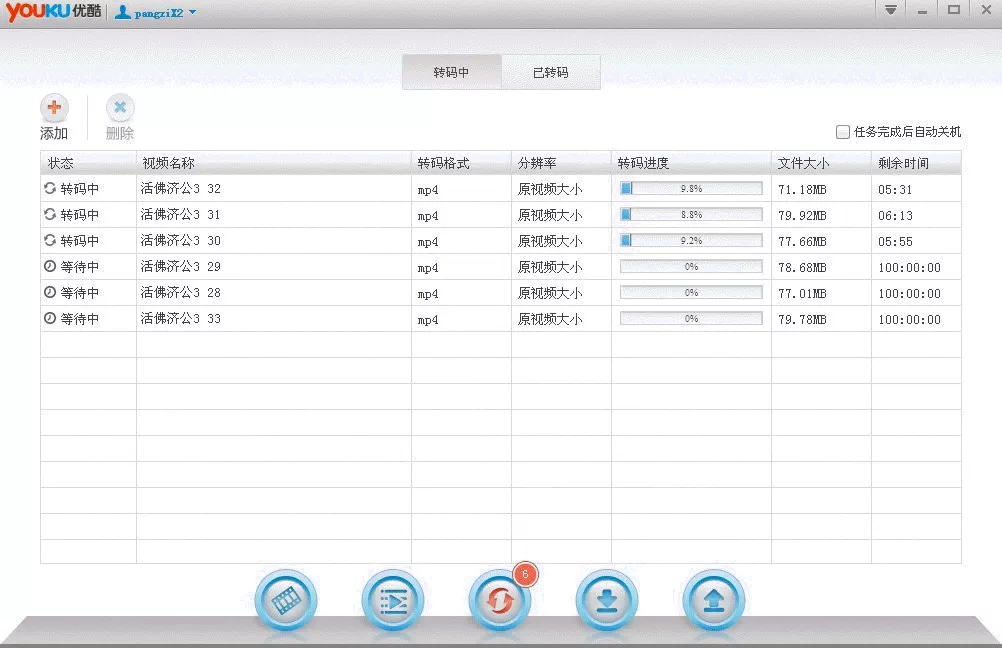Click the 9.2% progress bar
Screen dimensions: 1002x648
691,240
